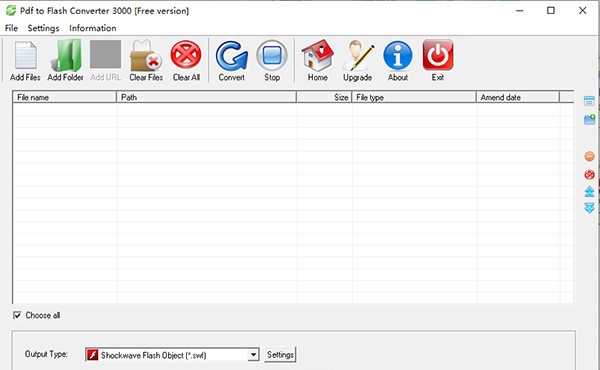Viewport: 600px width, 370px height.
Task: Start conversion with the Convert icon
Action: 232,56
